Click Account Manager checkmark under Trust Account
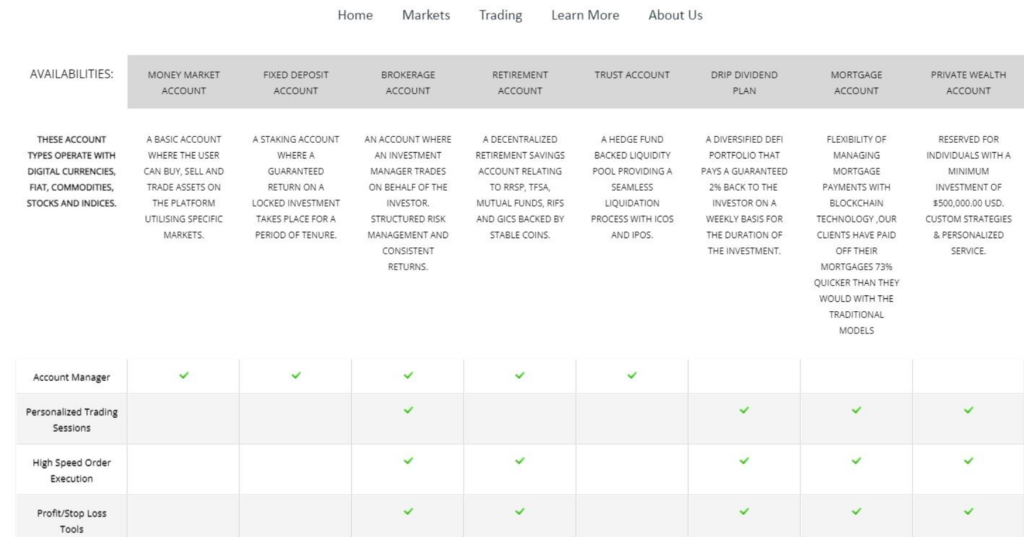The height and width of the screenshot is (537, 1024). [632, 375]
